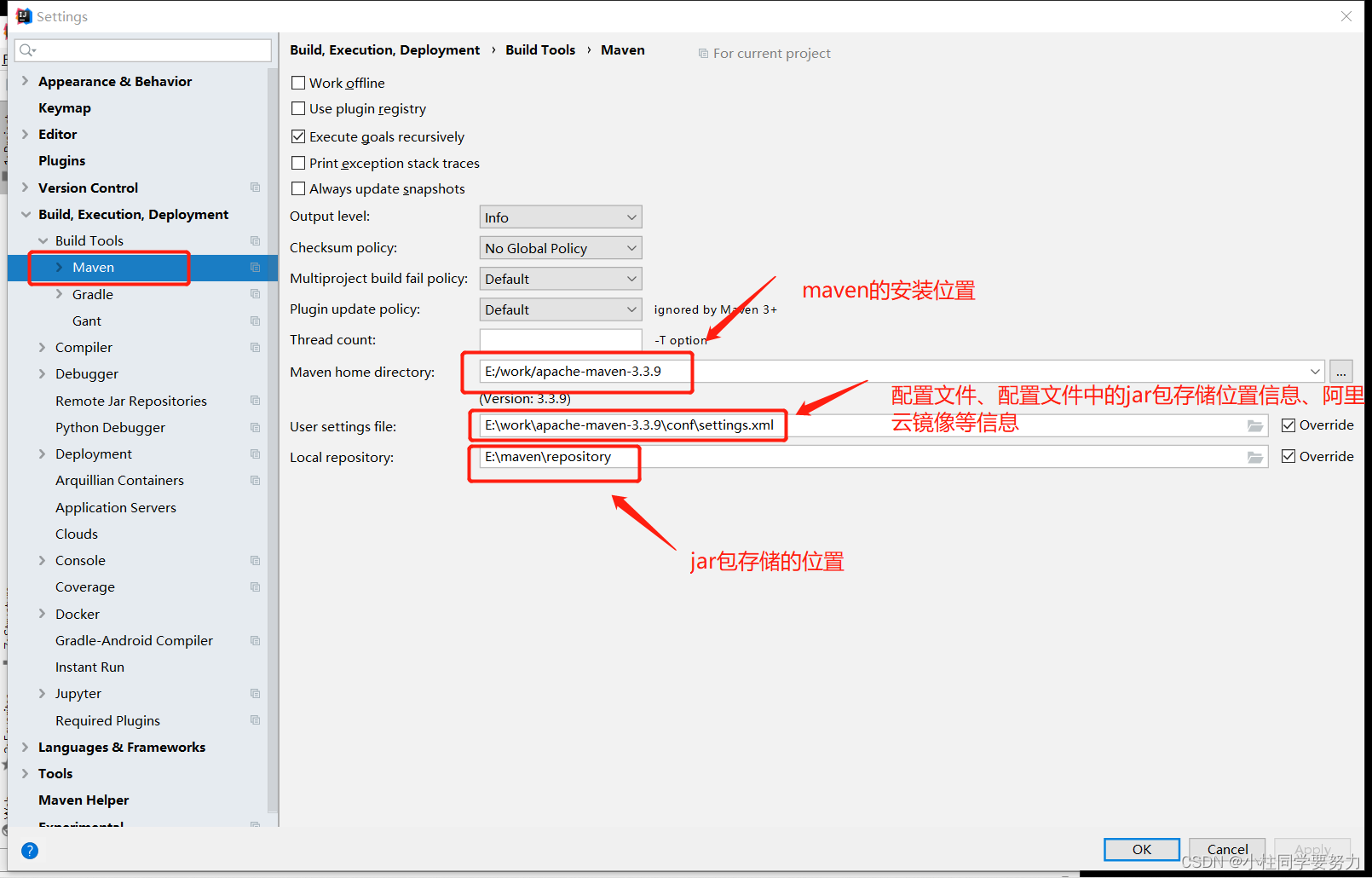This screenshot has width=1372, height=878.
Task: Expand the Version Control node
Action: click(25, 188)
